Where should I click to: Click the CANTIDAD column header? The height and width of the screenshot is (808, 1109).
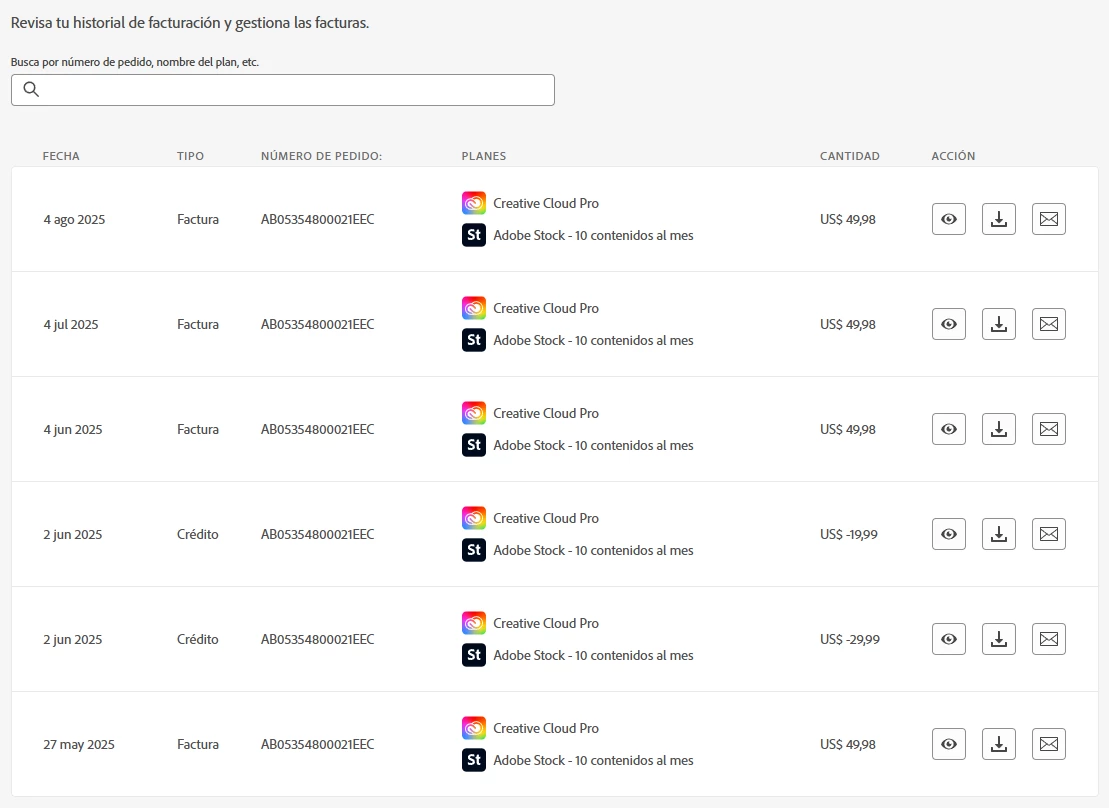pos(849,156)
